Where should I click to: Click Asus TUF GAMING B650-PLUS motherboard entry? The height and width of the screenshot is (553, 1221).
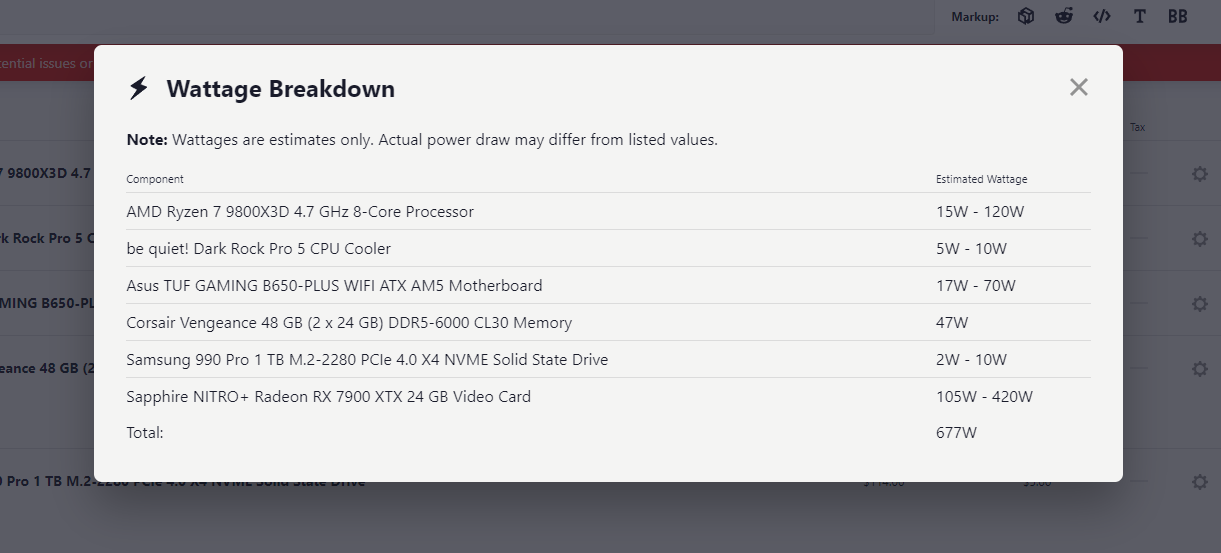(334, 286)
